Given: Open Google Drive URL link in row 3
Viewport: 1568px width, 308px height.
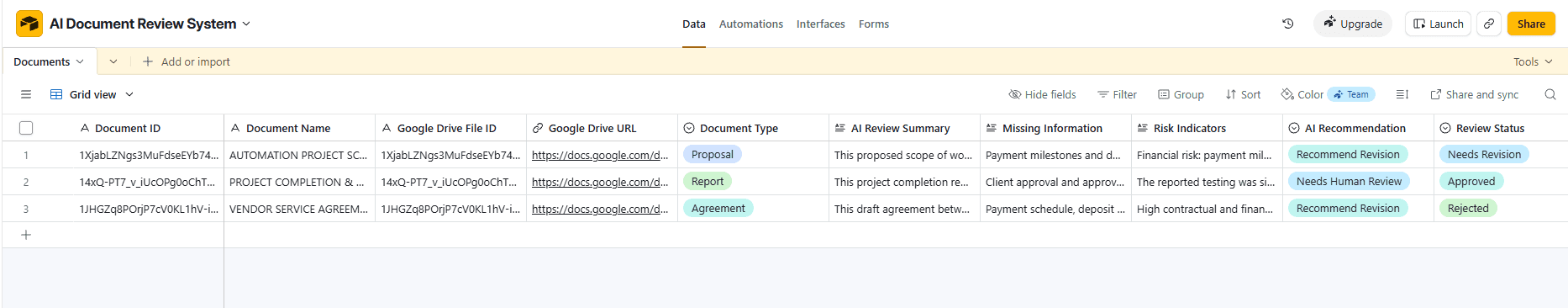Looking at the screenshot, I should pyautogui.click(x=600, y=209).
